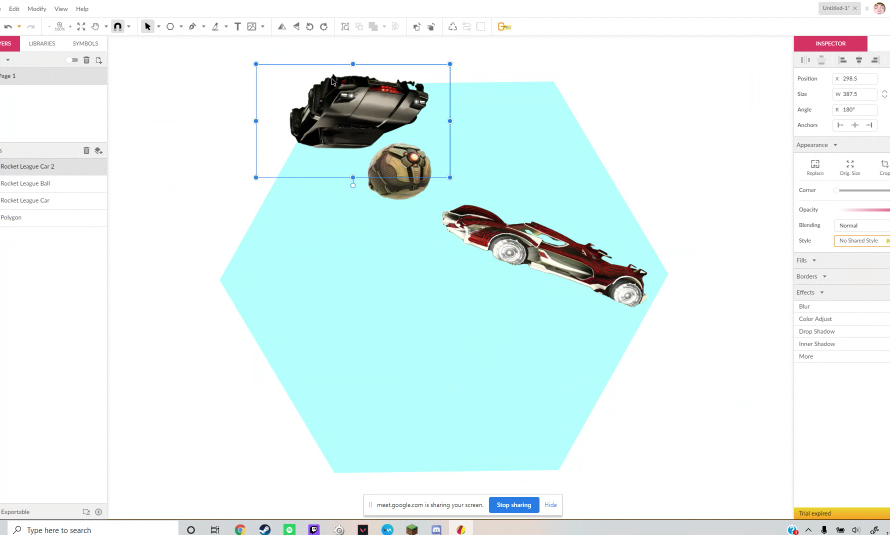This screenshot has width=890, height=535.
Task: Open the snapping options dropdown arrow
Action: coord(128,27)
